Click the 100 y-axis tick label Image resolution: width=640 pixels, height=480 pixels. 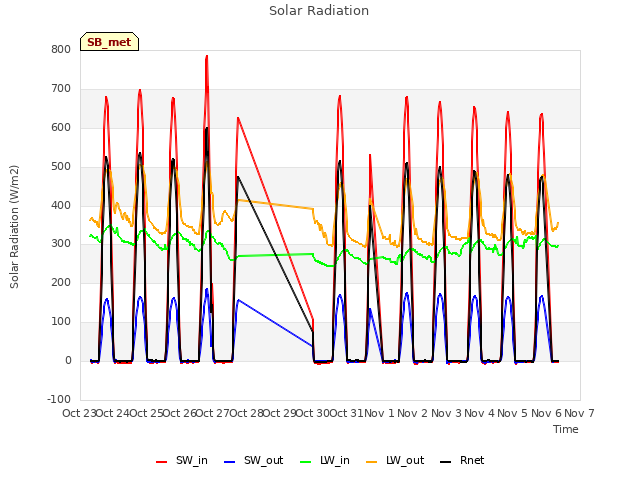tap(61, 322)
